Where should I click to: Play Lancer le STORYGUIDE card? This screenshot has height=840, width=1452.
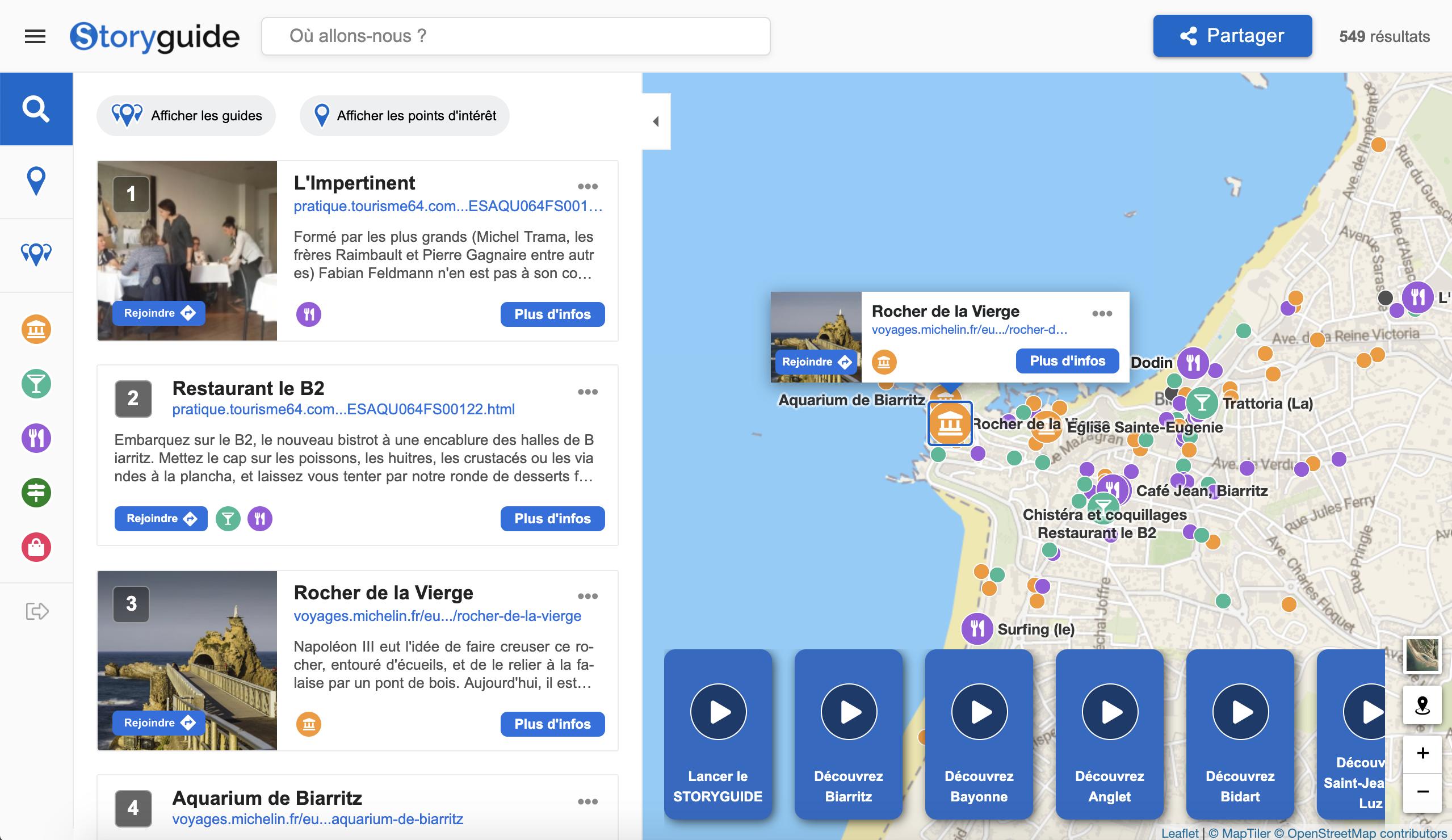click(718, 734)
